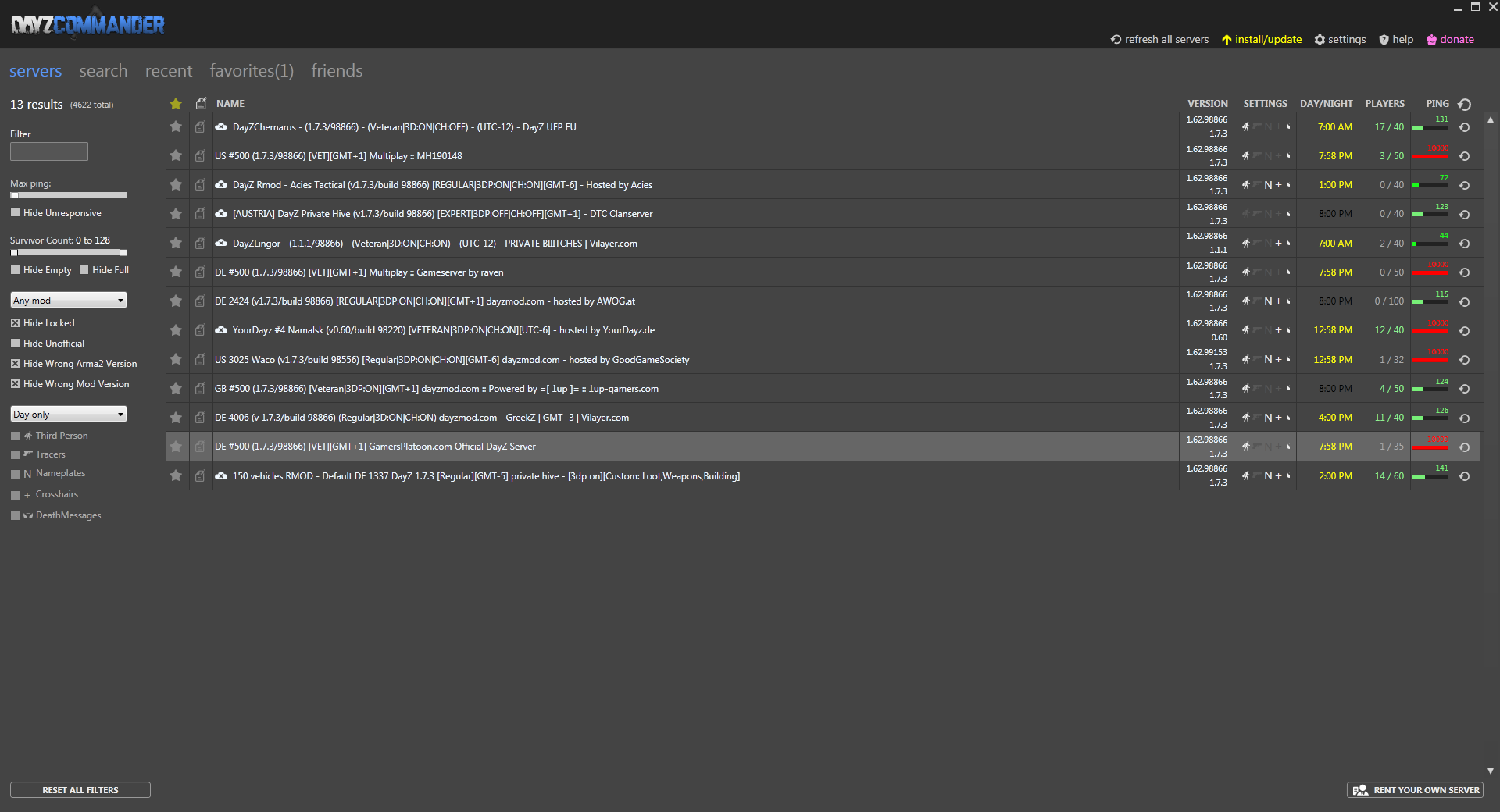This screenshot has width=1500, height=812.
Task: Open notes icon for GB #500 1up-gamers server
Action: [200, 388]
